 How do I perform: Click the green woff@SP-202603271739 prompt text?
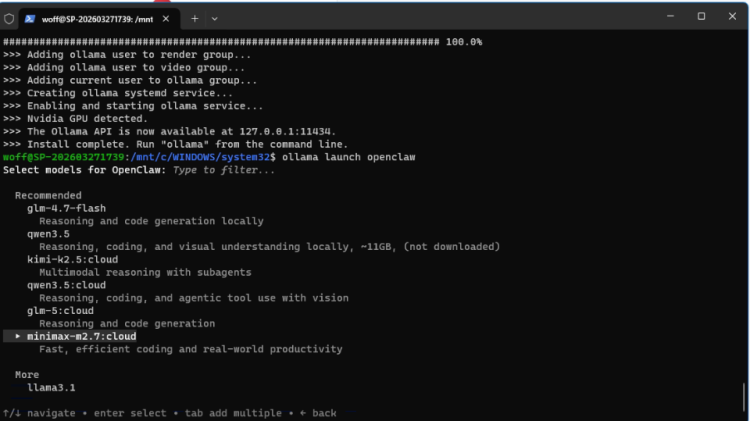pyautogui.click(x=63, y=157)
